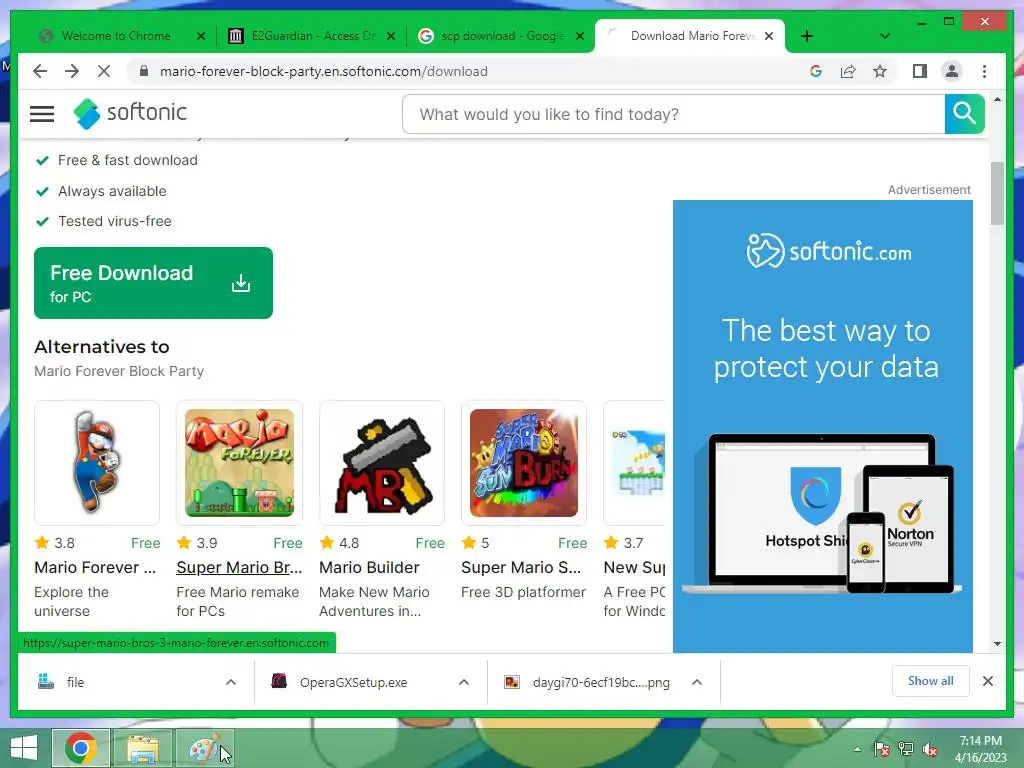Open a new tab

(x=807, y=36)
